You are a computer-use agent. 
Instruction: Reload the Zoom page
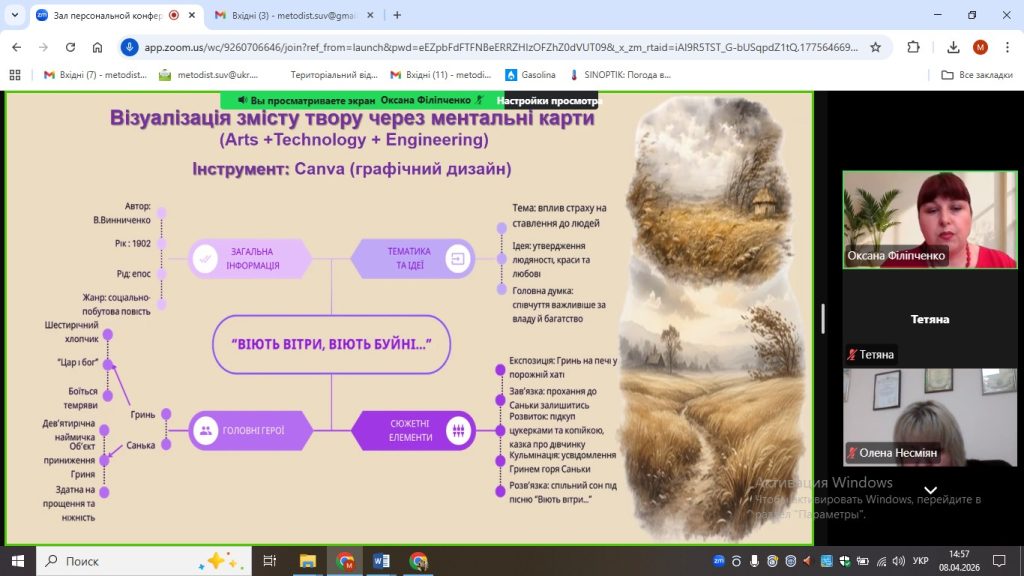pyautogui.click(x=70, y=47)
